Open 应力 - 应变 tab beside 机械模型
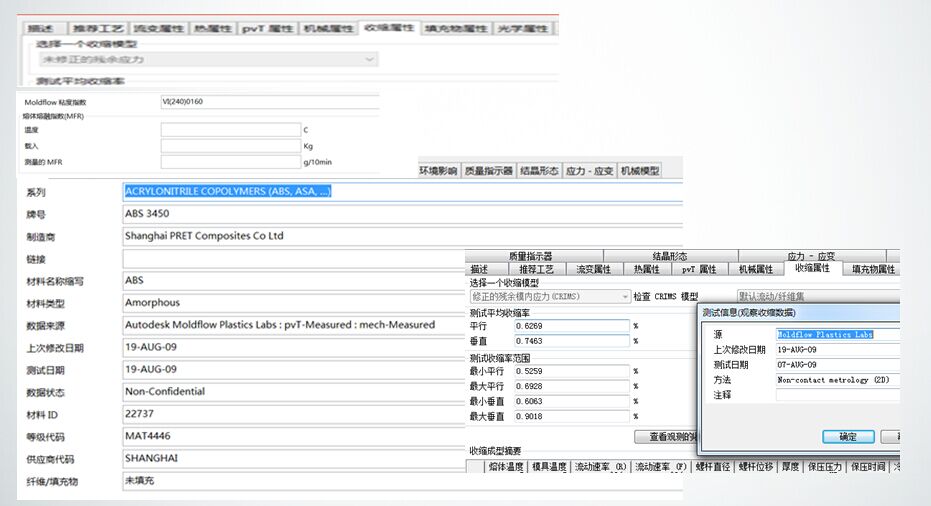 [x=589, y=170]
